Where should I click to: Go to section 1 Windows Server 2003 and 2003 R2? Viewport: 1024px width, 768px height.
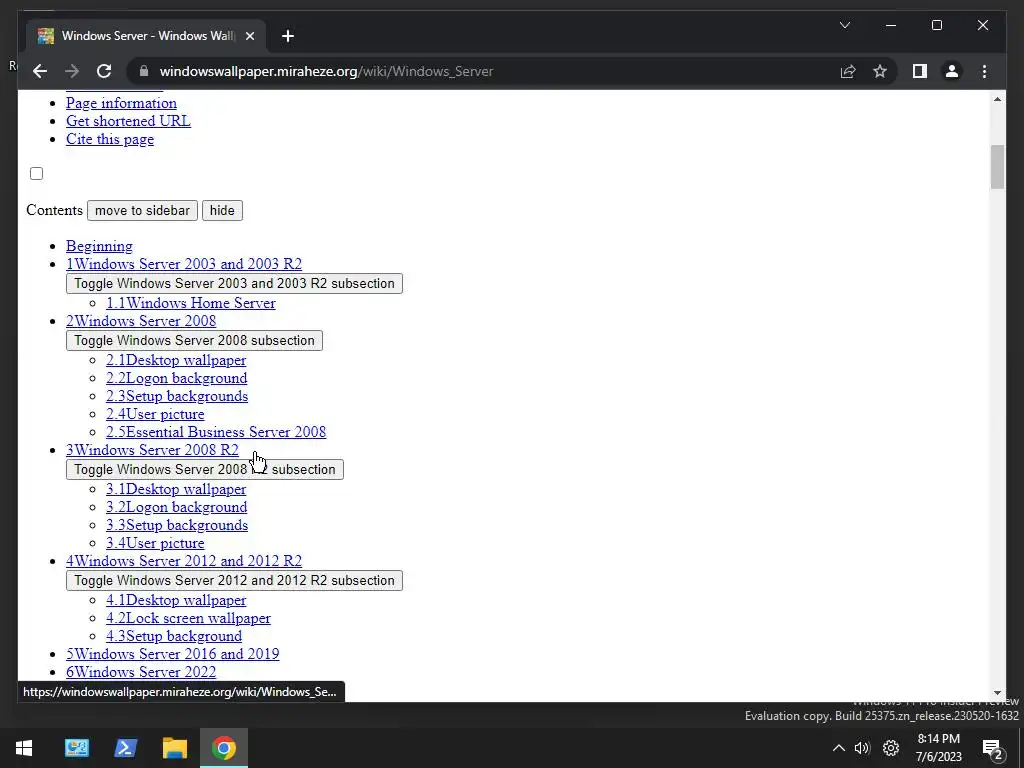(x=184, y=264)
